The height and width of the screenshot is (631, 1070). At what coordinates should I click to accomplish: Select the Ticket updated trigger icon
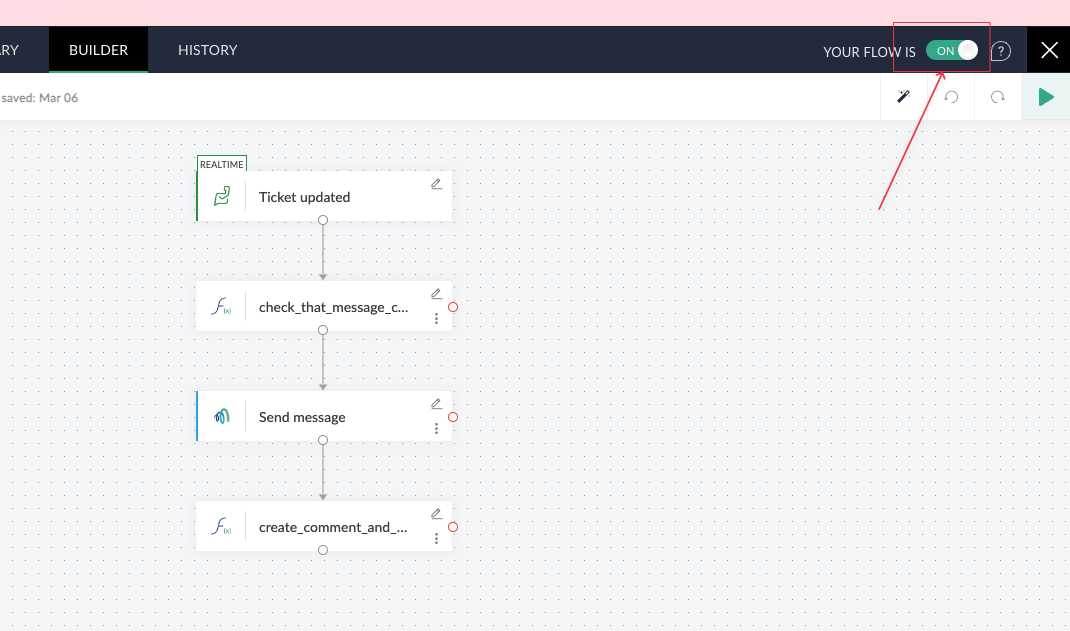[222, 196]
